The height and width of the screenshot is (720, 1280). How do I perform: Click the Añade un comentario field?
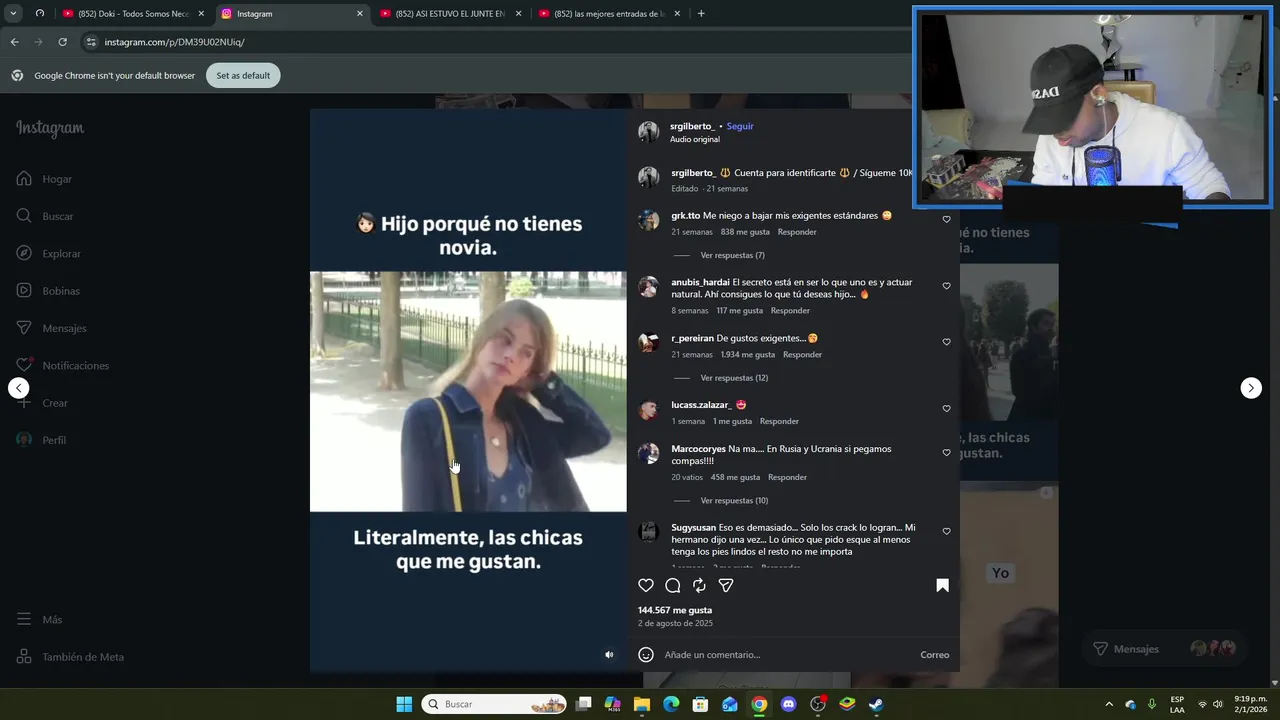tap(787, 655)
